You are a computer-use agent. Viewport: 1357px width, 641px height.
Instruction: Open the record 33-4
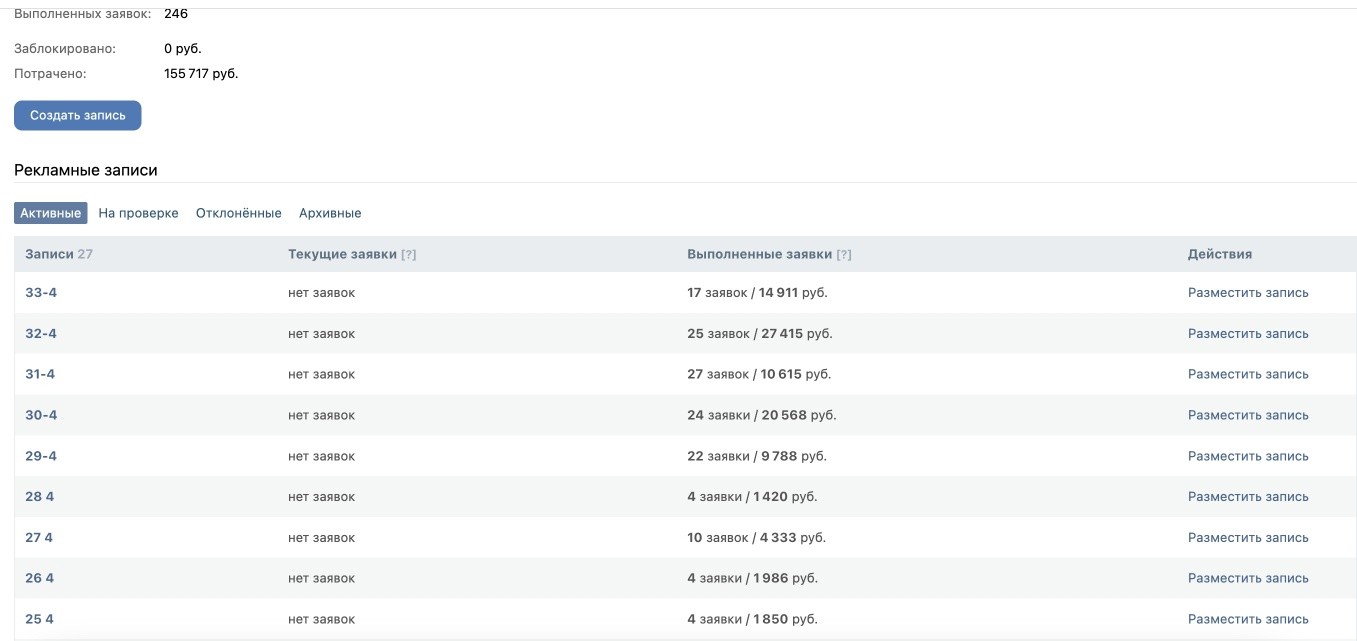tap(41, 293)
